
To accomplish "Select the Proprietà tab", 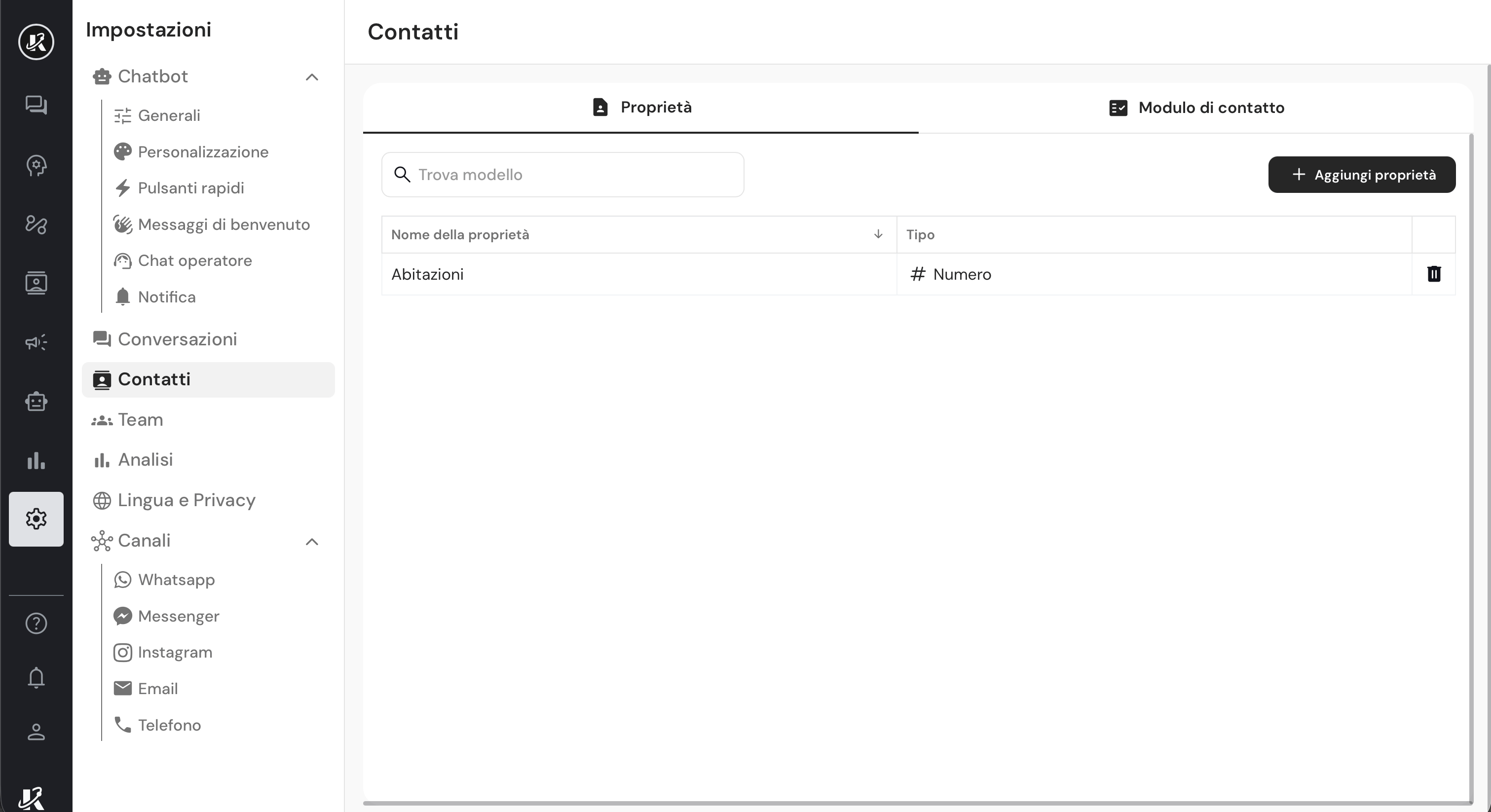I will [641, 108].
